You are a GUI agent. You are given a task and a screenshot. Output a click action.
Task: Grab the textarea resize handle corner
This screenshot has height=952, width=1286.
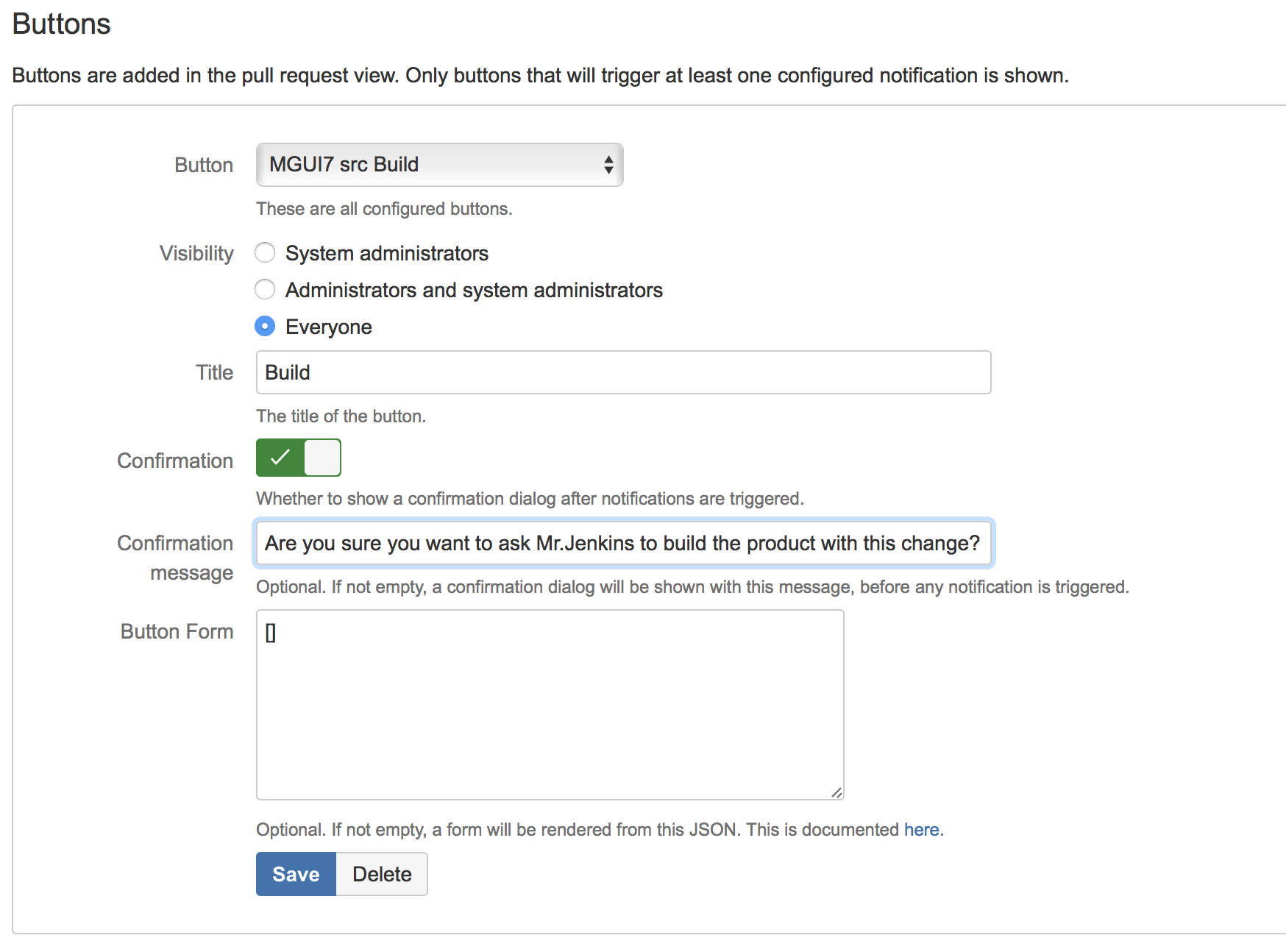tap(836, 792)
